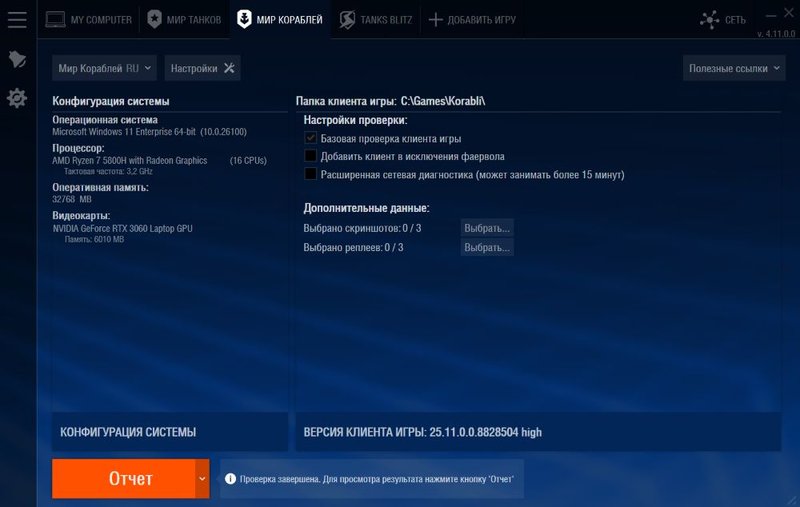The width and height of the screenshot is (800, 507).
Task: Click the orange Отчет button
Action: coord(130,479)
